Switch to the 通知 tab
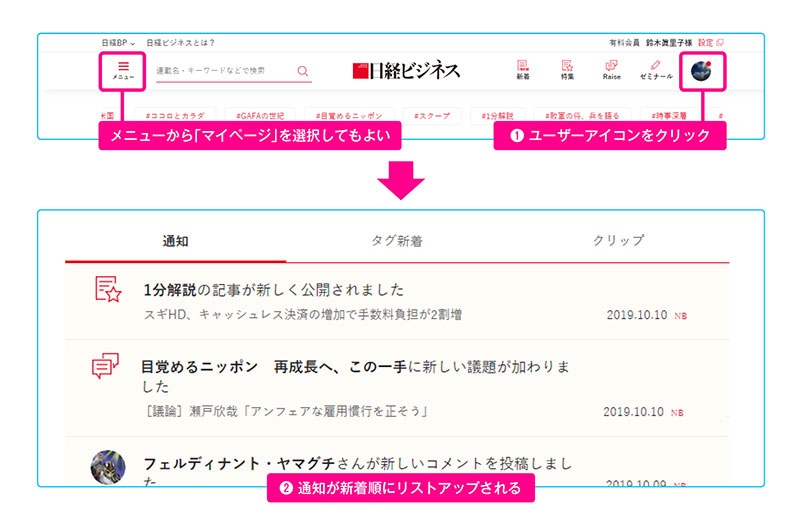 pyautogui.click(x=176, y=241)
